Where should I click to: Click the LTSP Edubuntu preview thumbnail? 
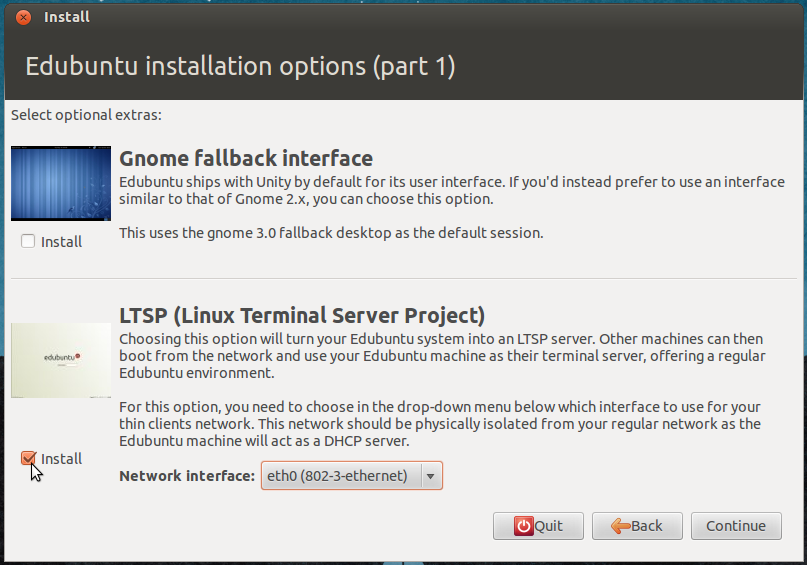coord(61,360)
